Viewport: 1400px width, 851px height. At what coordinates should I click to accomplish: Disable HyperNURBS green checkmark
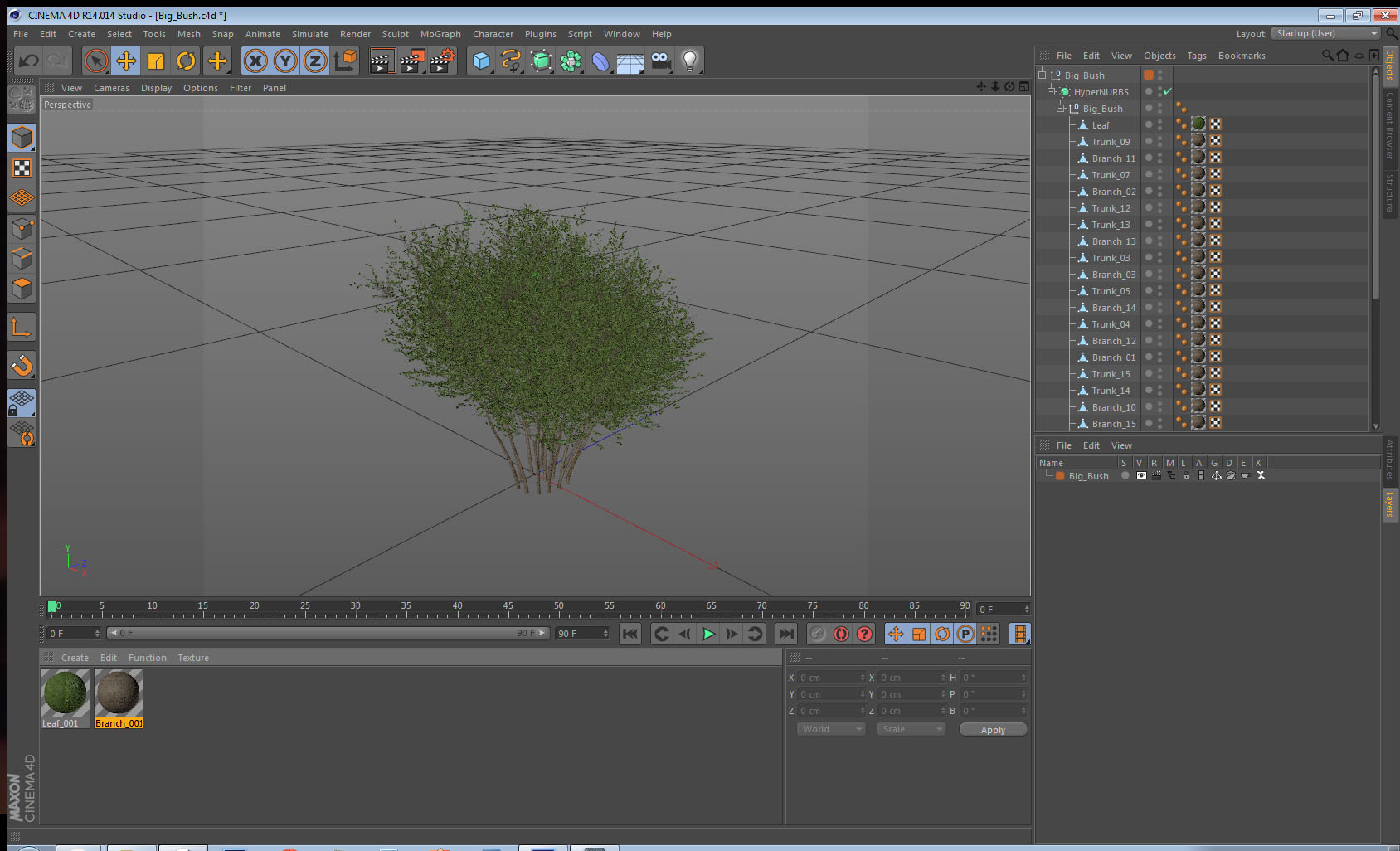point(1168,91)
